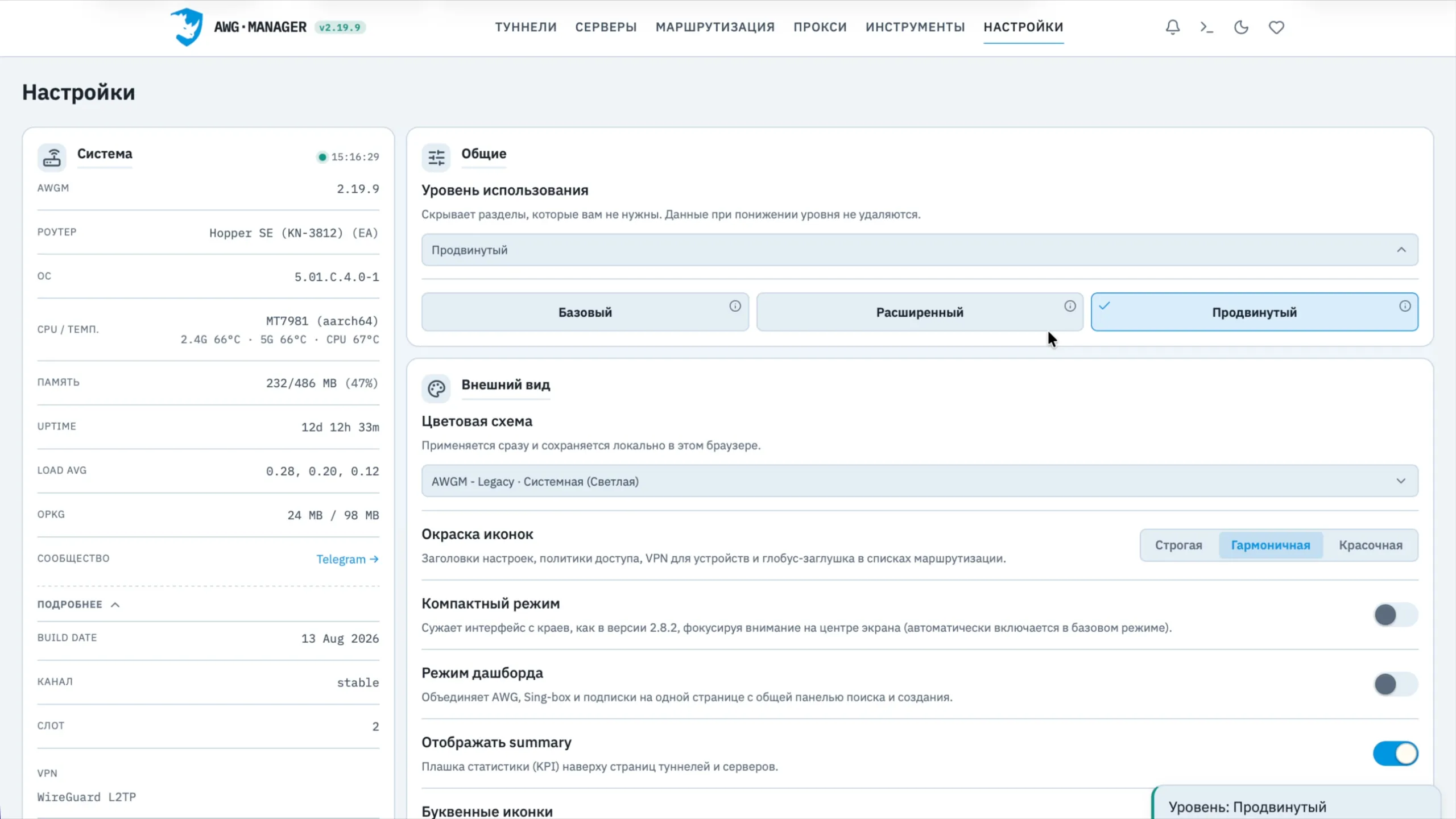1456x819 pixels.
Task: Disable Отображать summary switch
Action: coord(1395,754)
